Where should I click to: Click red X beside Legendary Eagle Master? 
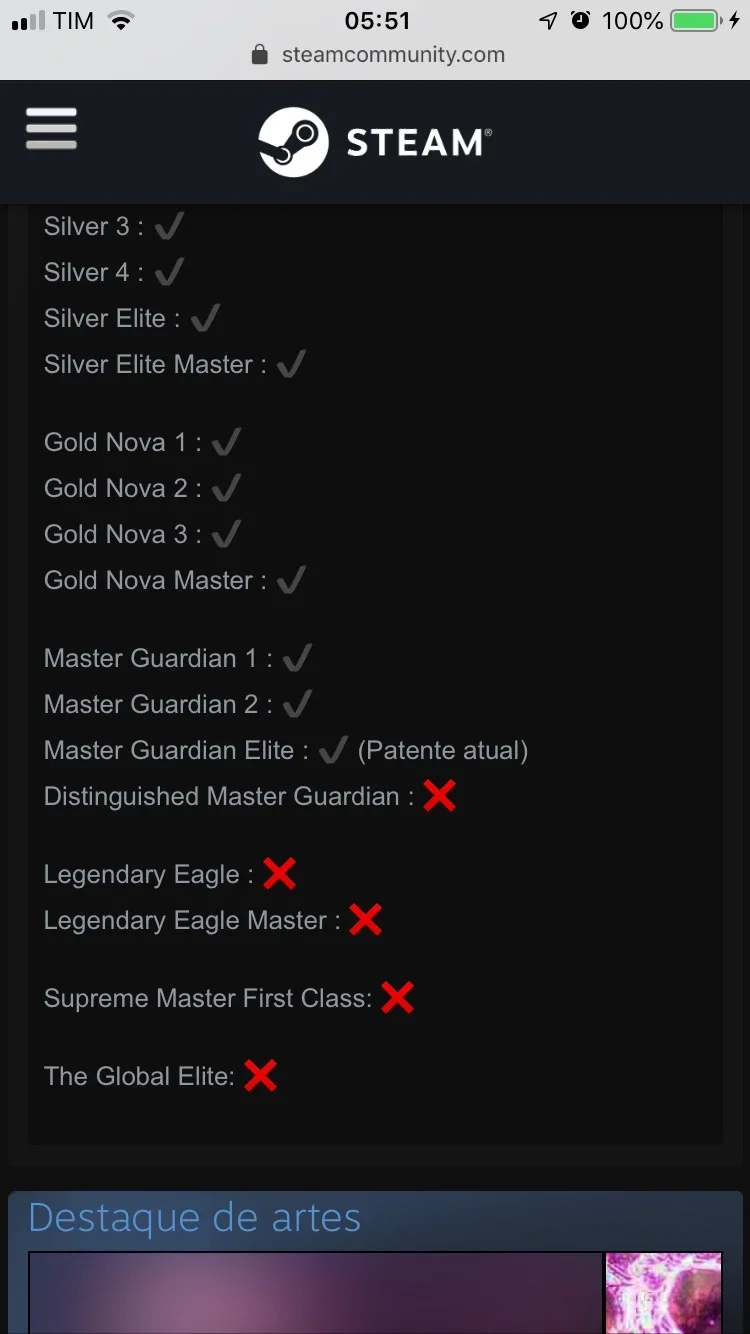(x=365, y=920)
